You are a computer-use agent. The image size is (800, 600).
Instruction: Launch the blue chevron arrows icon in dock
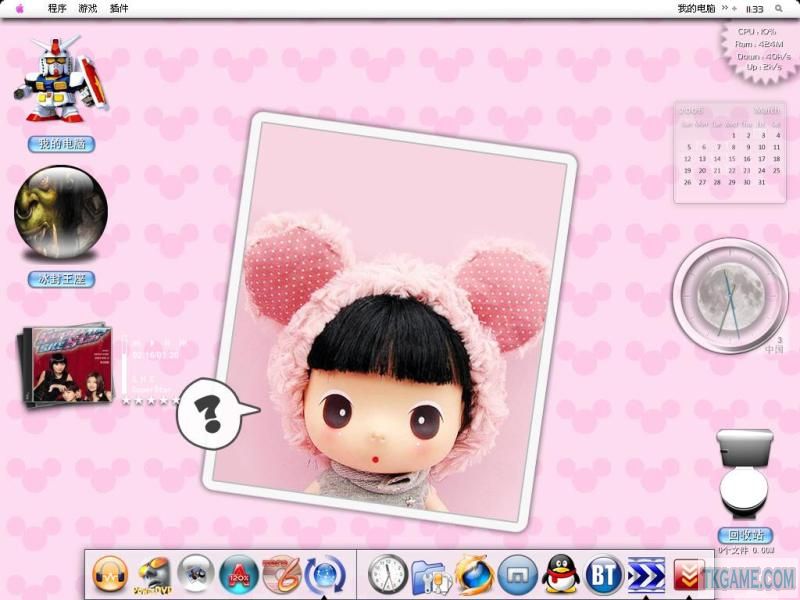click(x=646, y=575)
